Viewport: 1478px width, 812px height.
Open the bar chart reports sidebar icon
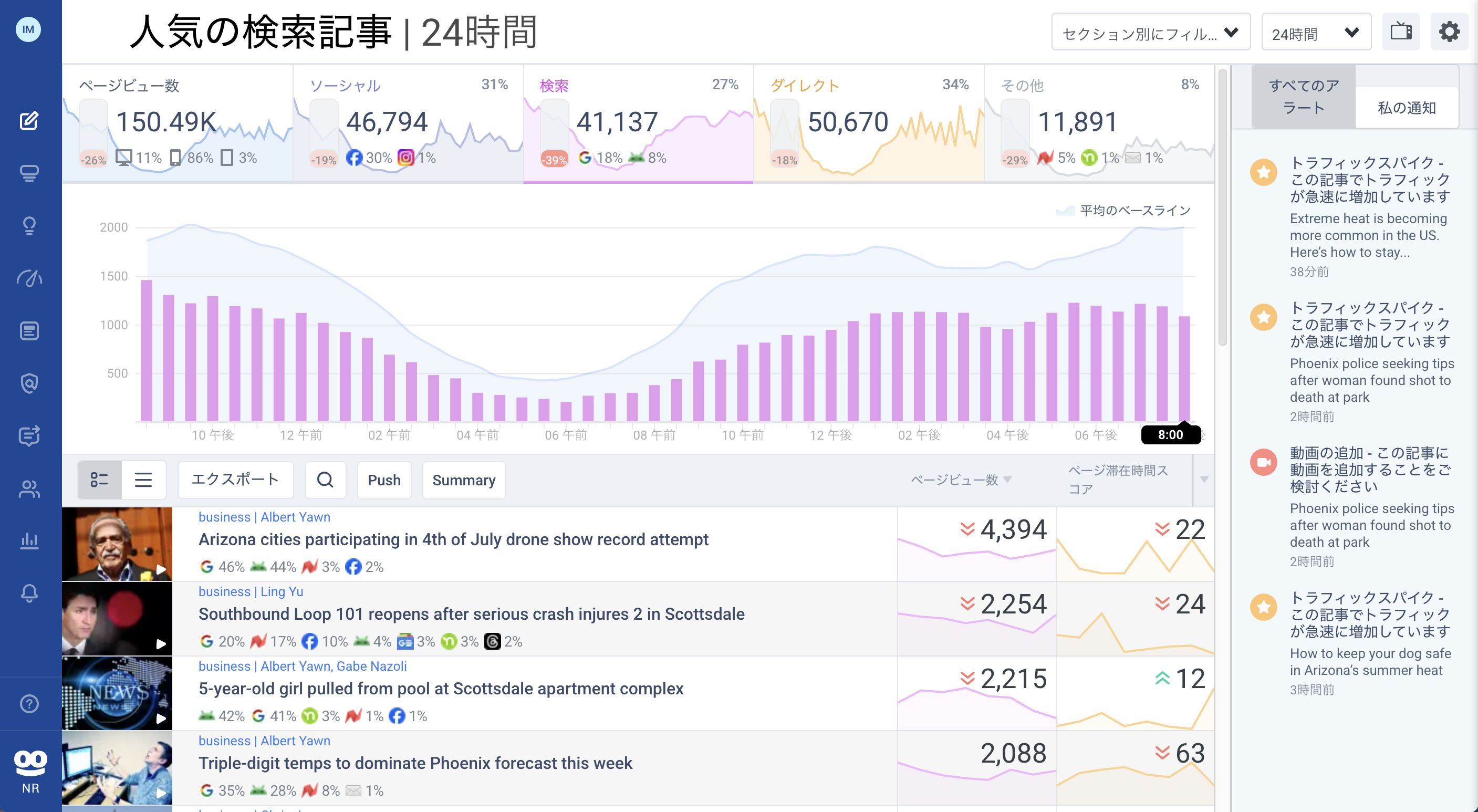pyautogui.click(x=29, y=540)
